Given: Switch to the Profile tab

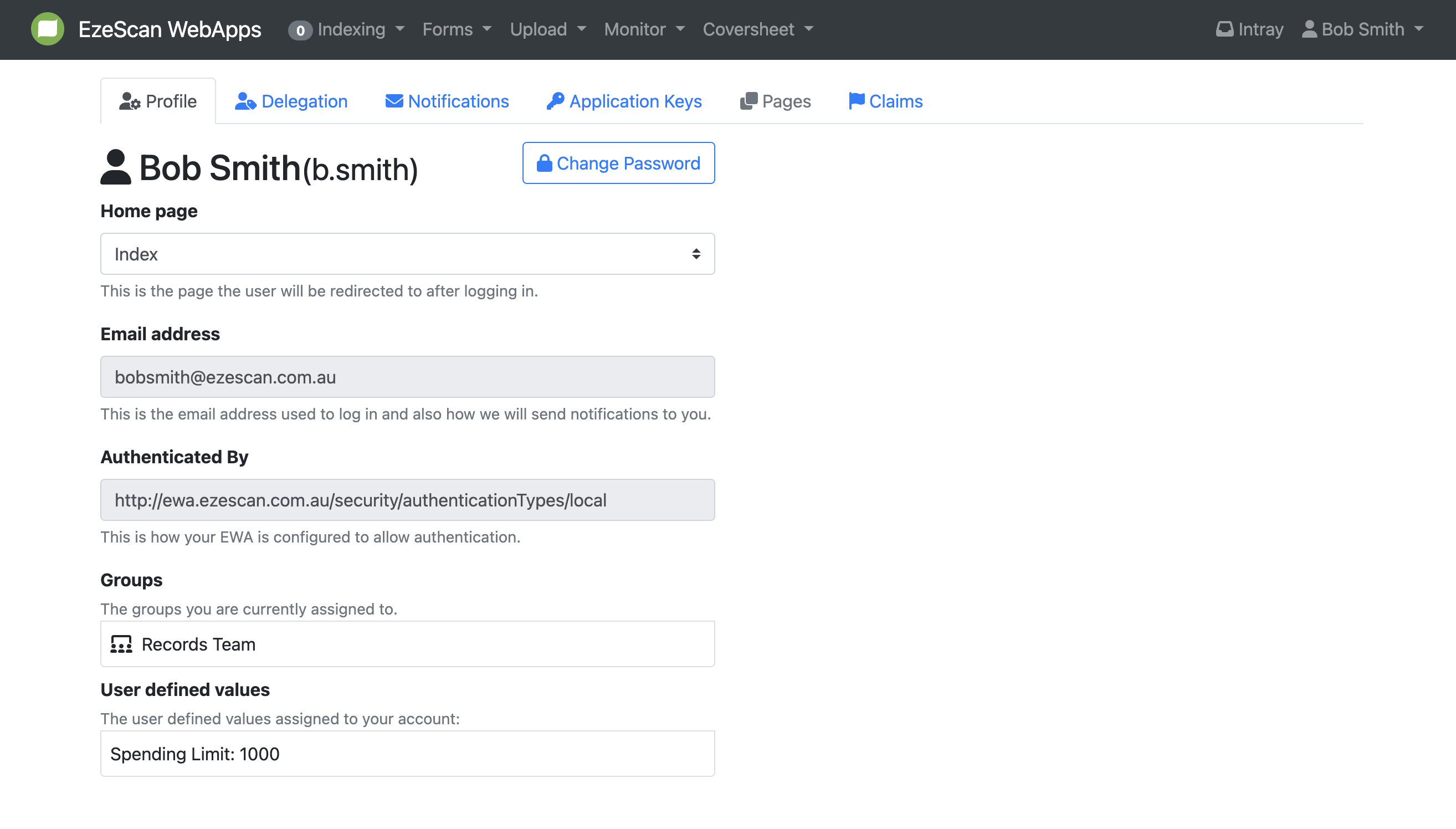Looking at the screenshot, I should (x=158, y=101).
